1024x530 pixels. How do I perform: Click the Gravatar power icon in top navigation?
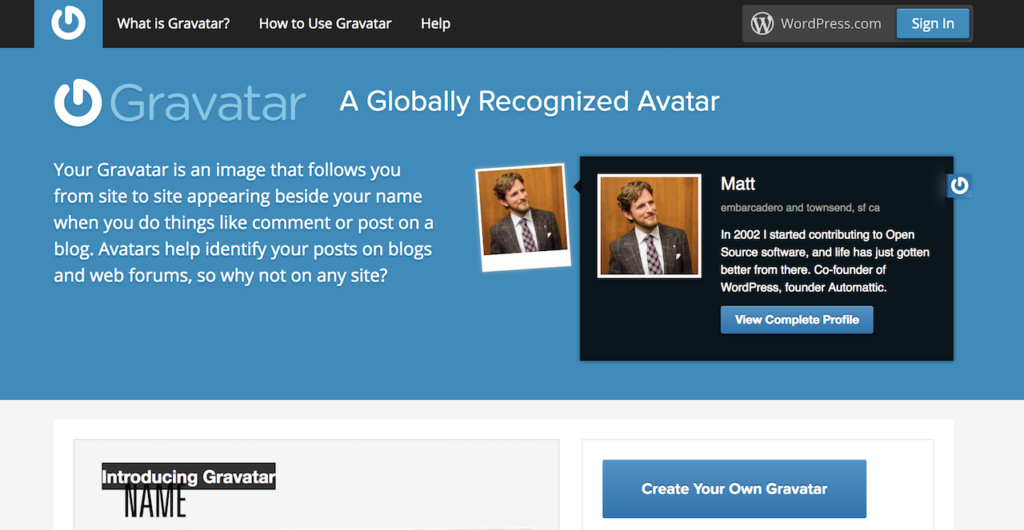click(68, 23)
